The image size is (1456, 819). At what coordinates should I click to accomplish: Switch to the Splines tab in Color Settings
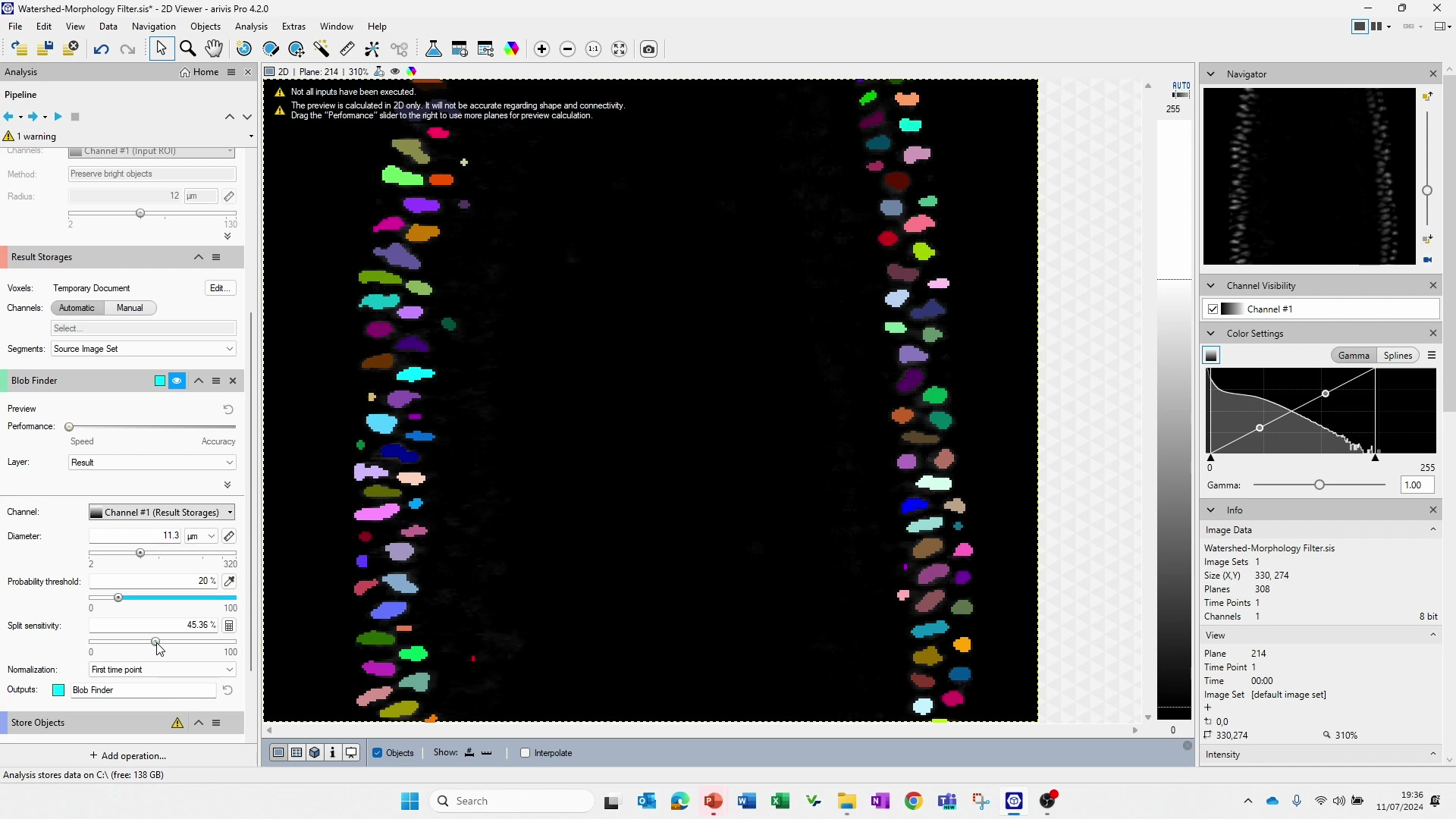[1398, 355]
